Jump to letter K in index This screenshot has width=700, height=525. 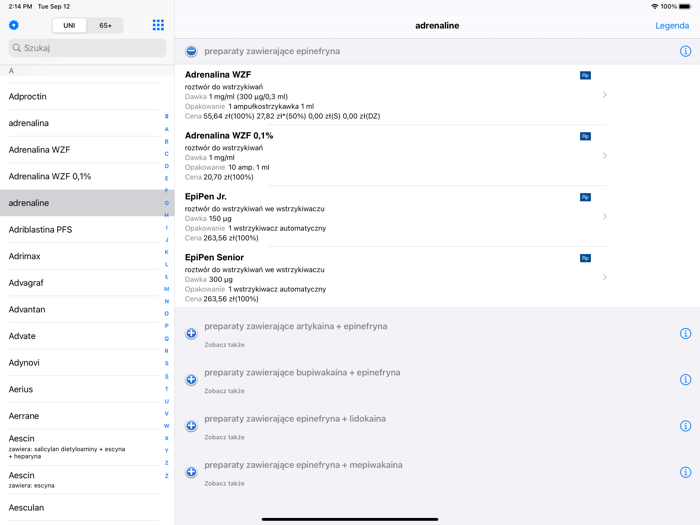tap(167, 252)
